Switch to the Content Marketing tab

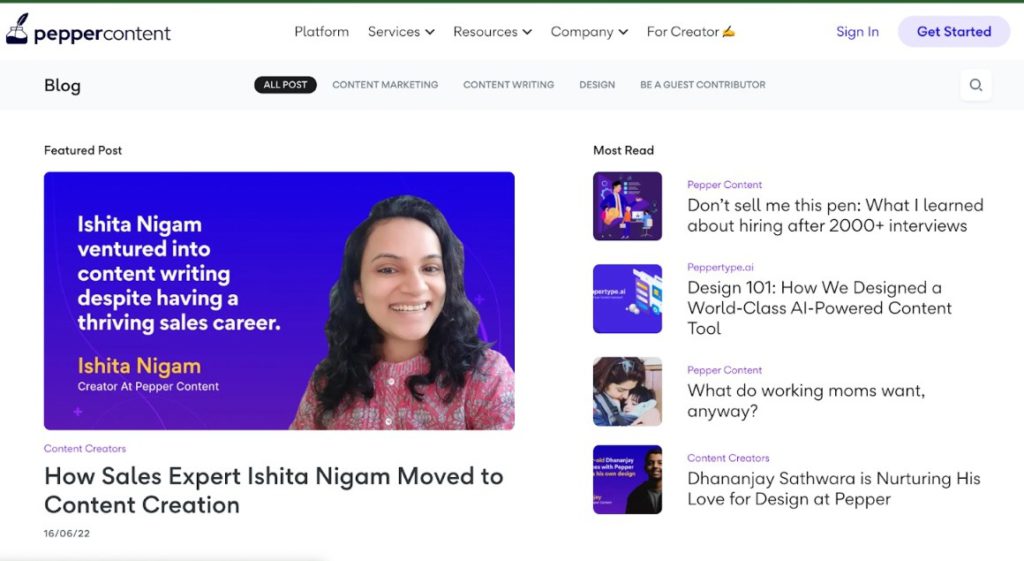(385, 85)
